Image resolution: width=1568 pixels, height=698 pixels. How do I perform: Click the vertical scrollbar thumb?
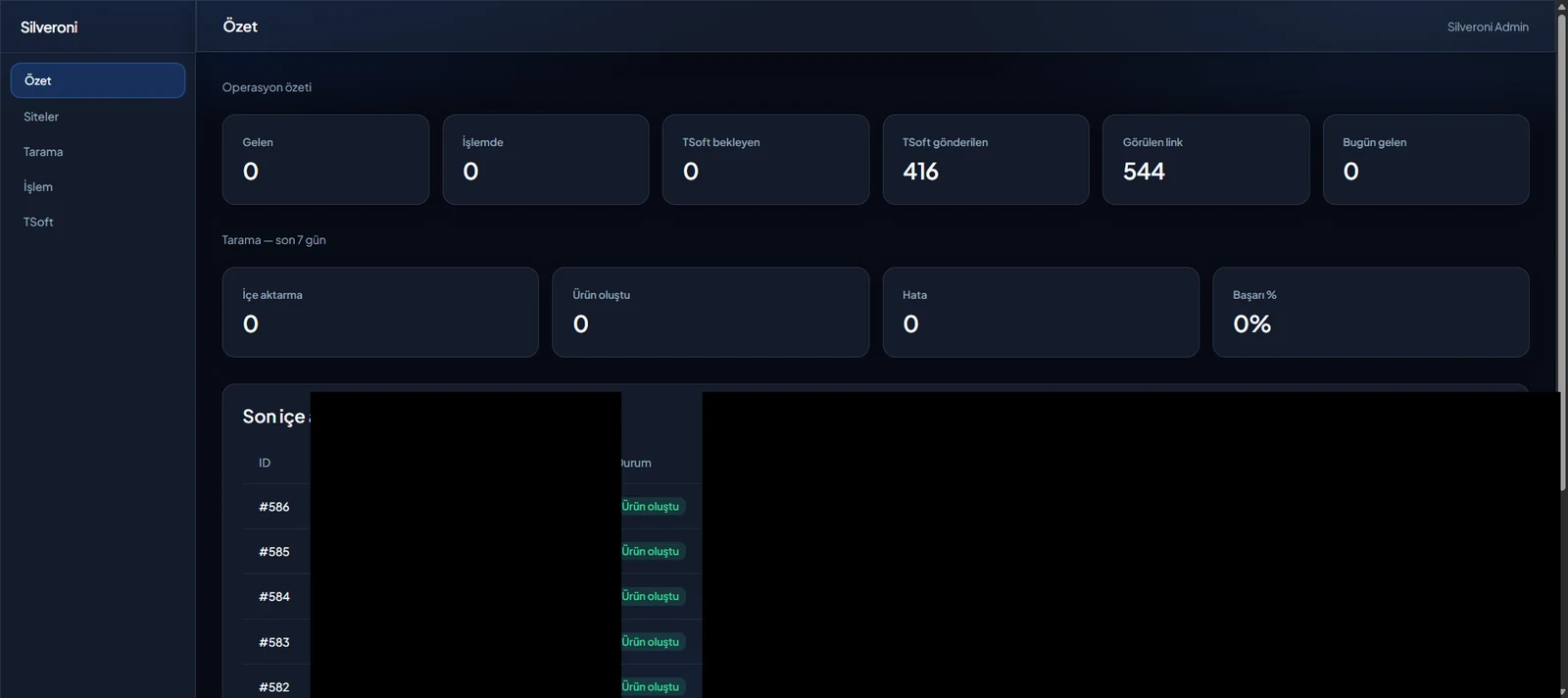[x=1562, y=250]
